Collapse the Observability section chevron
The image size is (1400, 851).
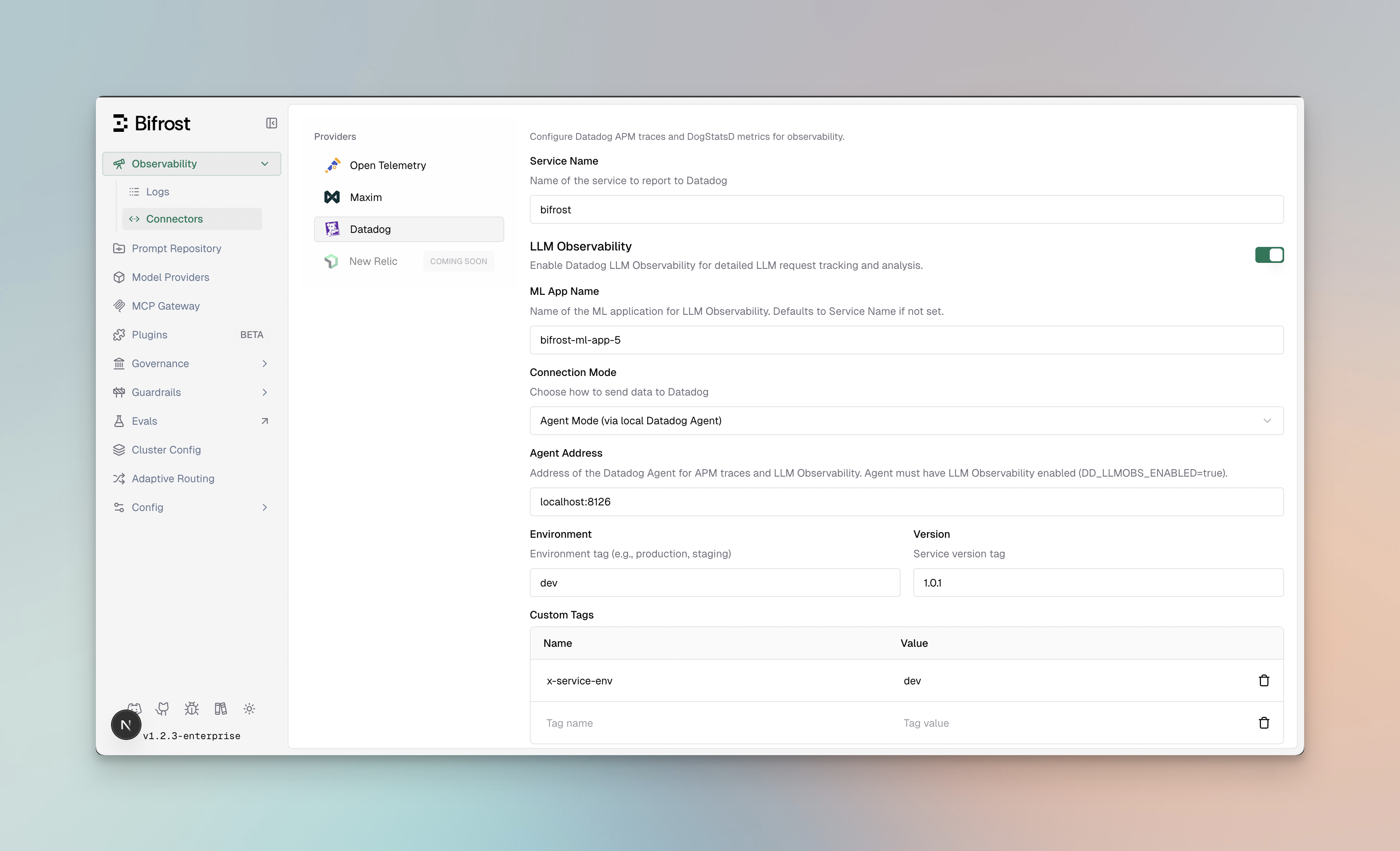[x=264, y=164]
